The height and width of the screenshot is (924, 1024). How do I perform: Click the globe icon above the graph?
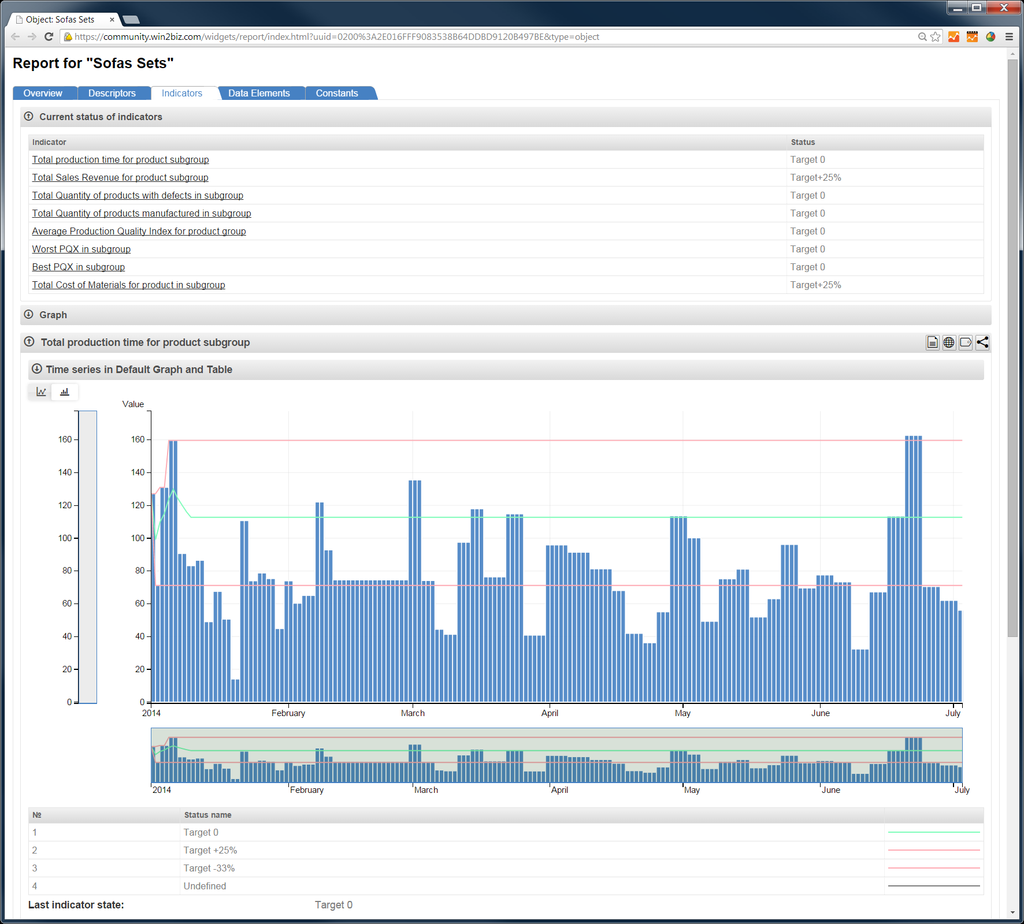[x=947, y=342]
